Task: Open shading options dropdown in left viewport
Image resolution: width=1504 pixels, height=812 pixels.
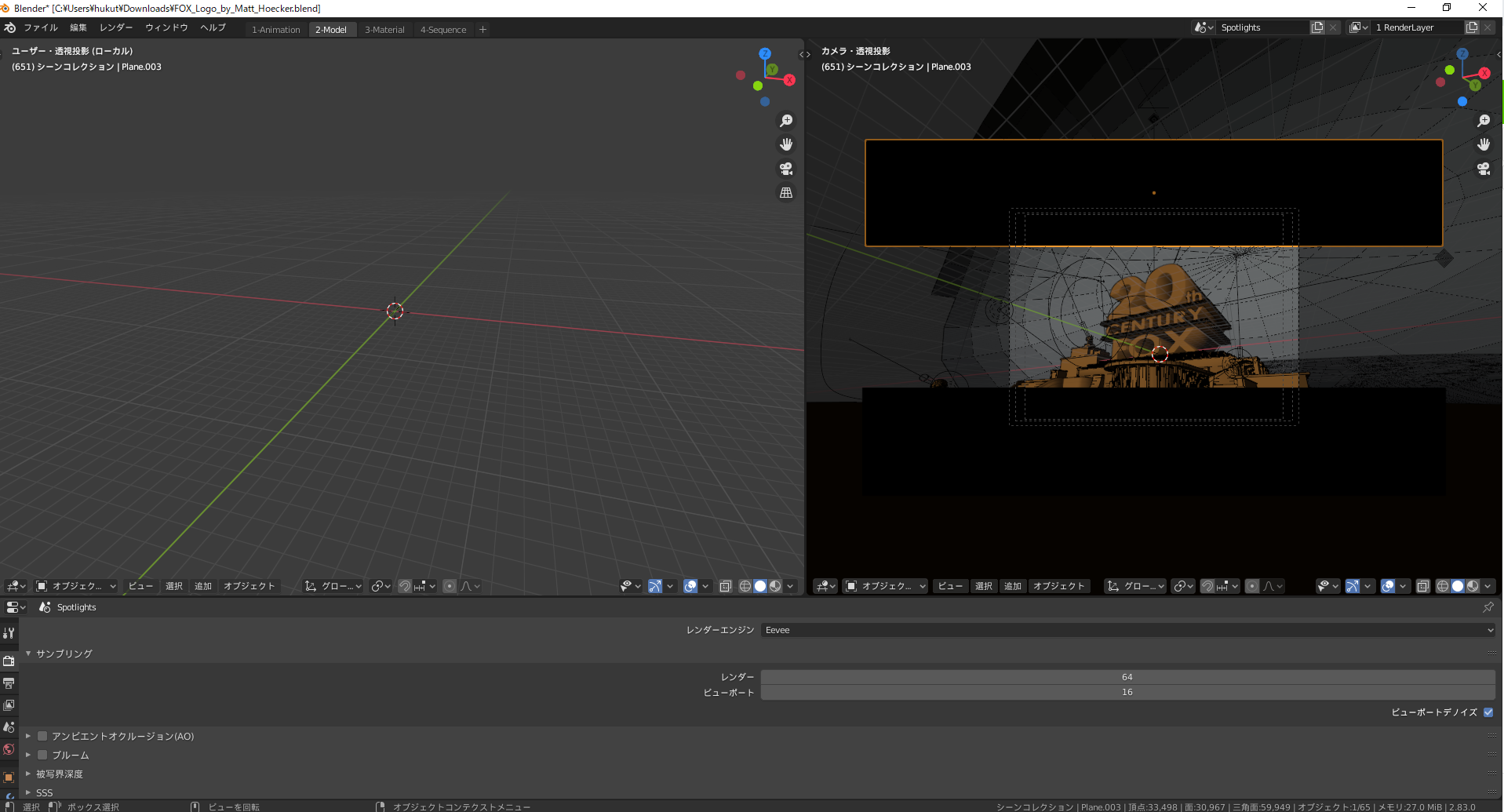Action: pos(790,586)
